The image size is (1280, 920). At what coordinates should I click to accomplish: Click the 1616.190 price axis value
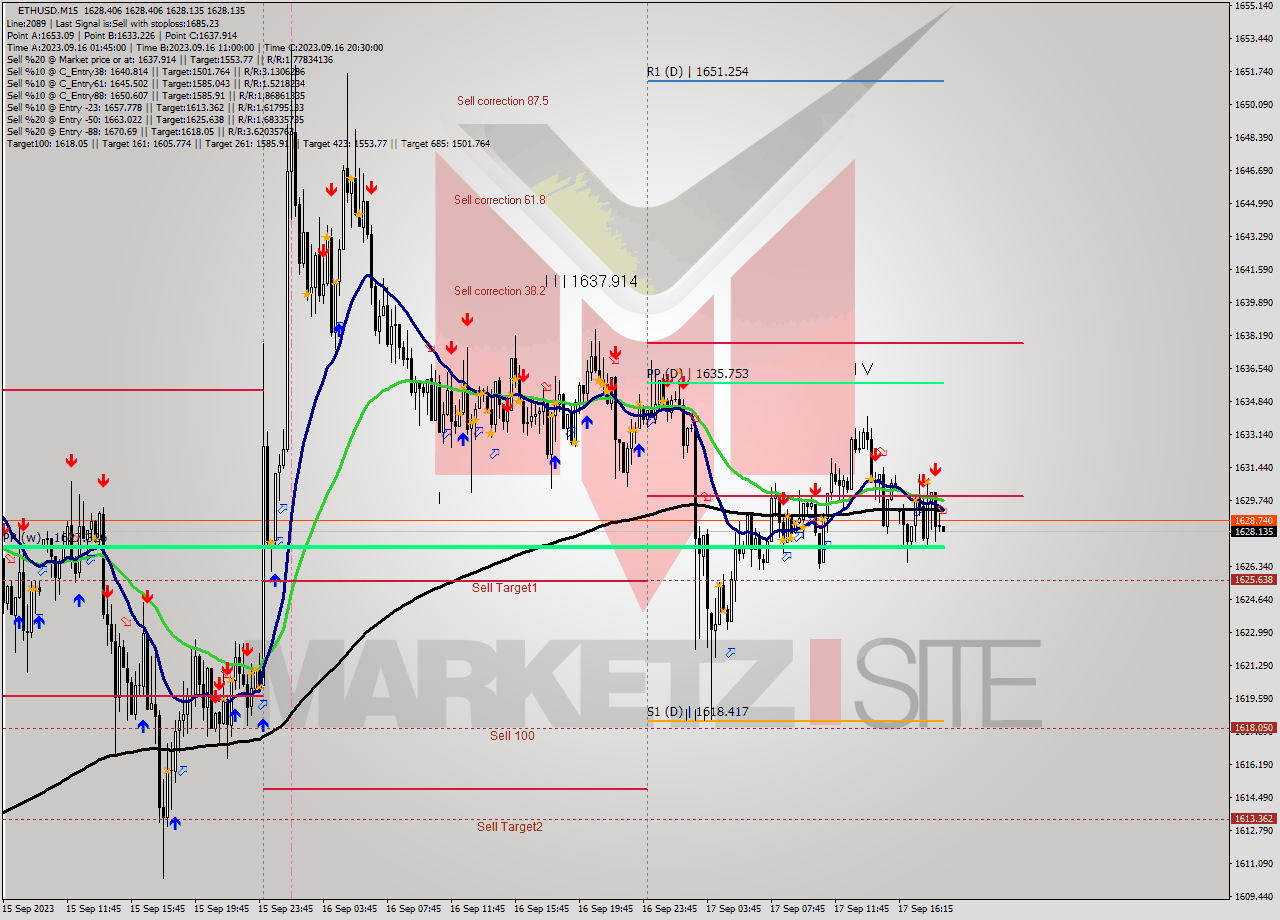[1253, 765]
